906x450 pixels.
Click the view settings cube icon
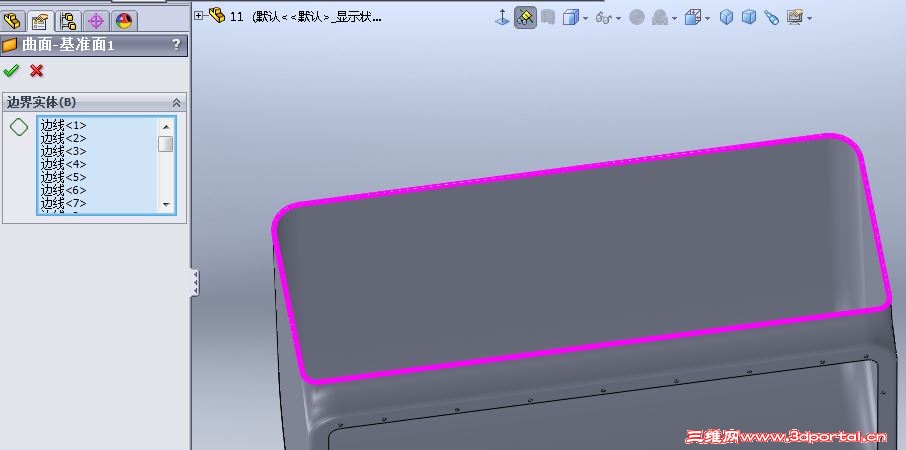693,18
